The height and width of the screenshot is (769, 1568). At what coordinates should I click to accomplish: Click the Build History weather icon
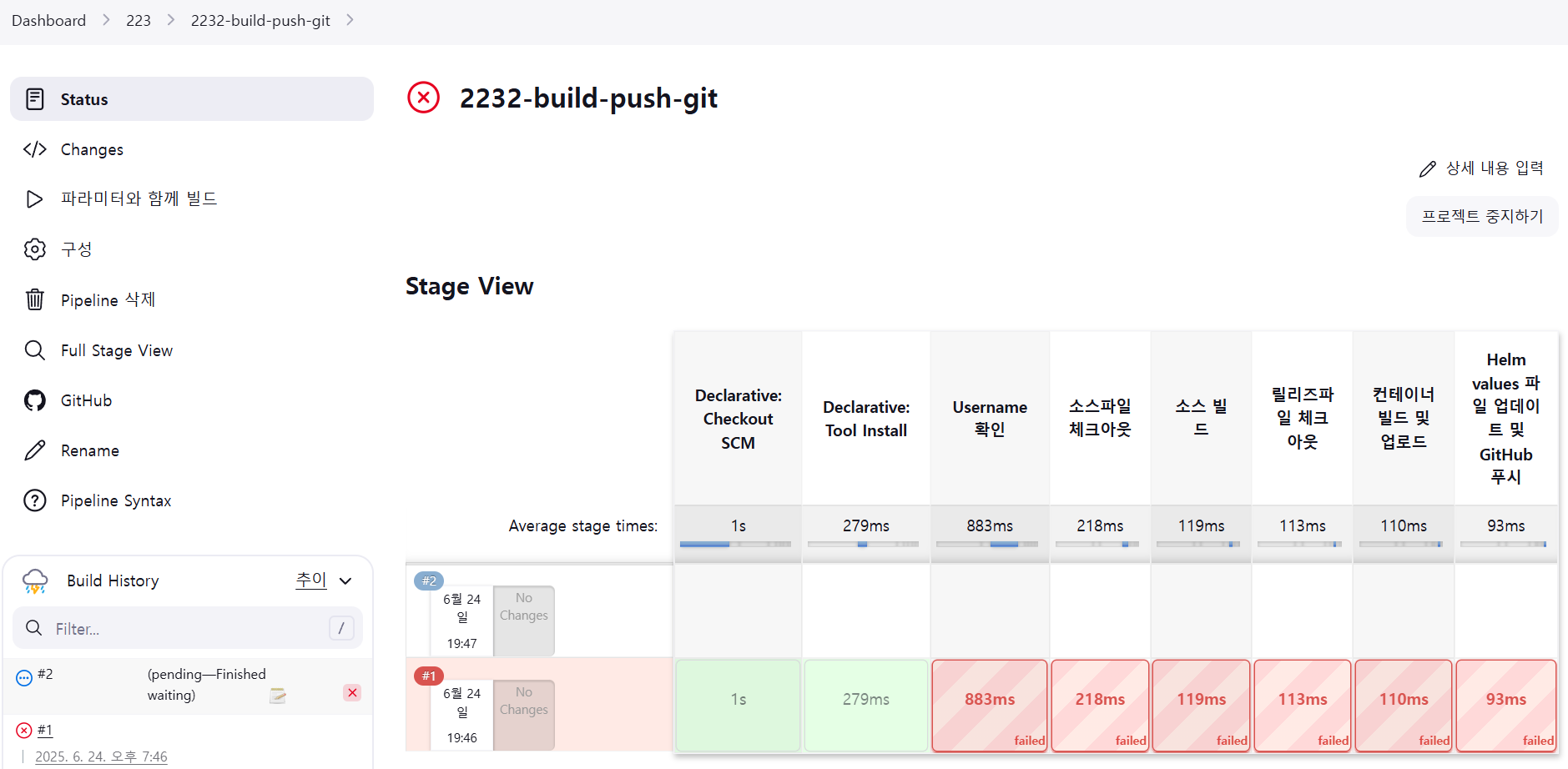coord(35,581)
